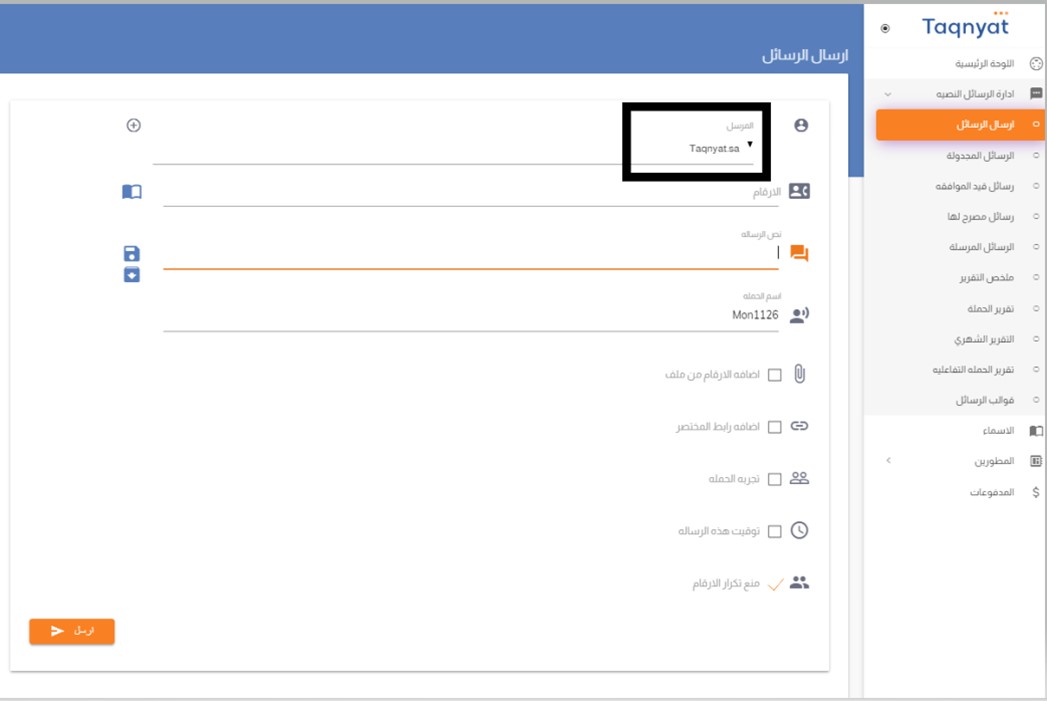The height and width of the screenshot is (701, 1047).
Task: Click the book icon beside الاسماء
Action: click(x=1036, y=431)
